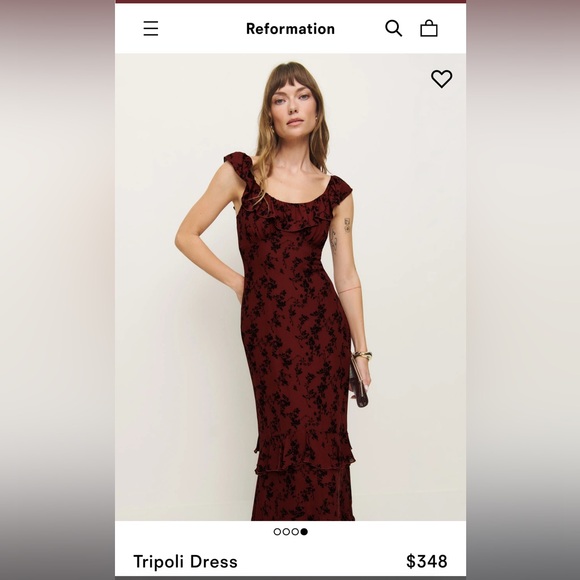
Task: Go to the Reformation home logo
Action: (290, 29)
